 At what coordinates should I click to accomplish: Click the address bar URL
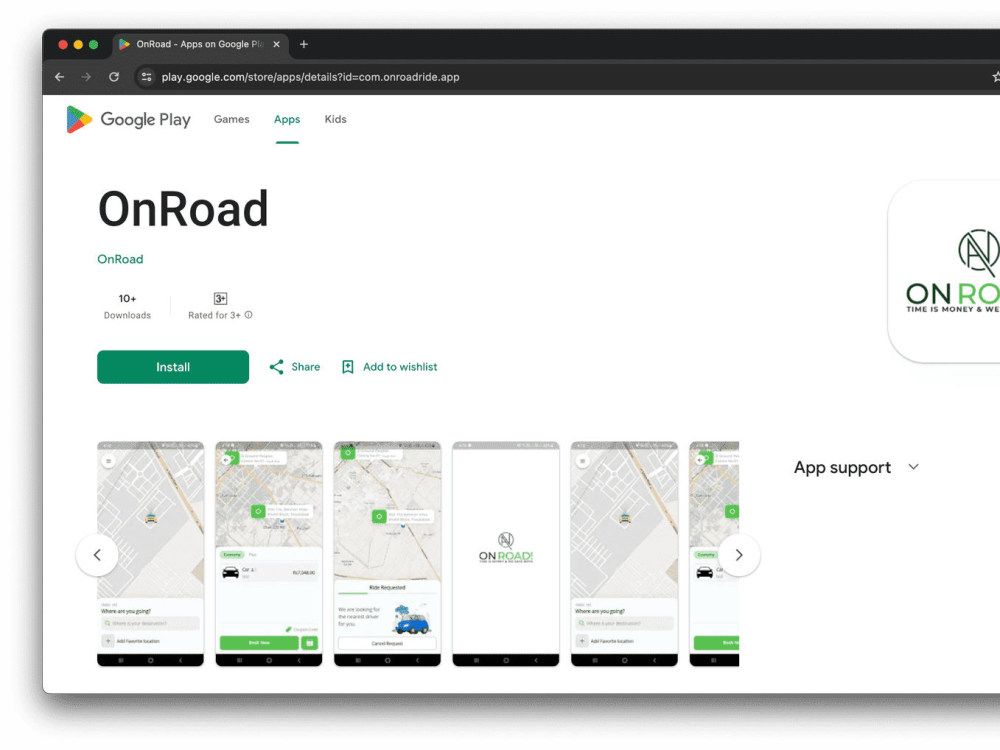(x=310, y=77)
